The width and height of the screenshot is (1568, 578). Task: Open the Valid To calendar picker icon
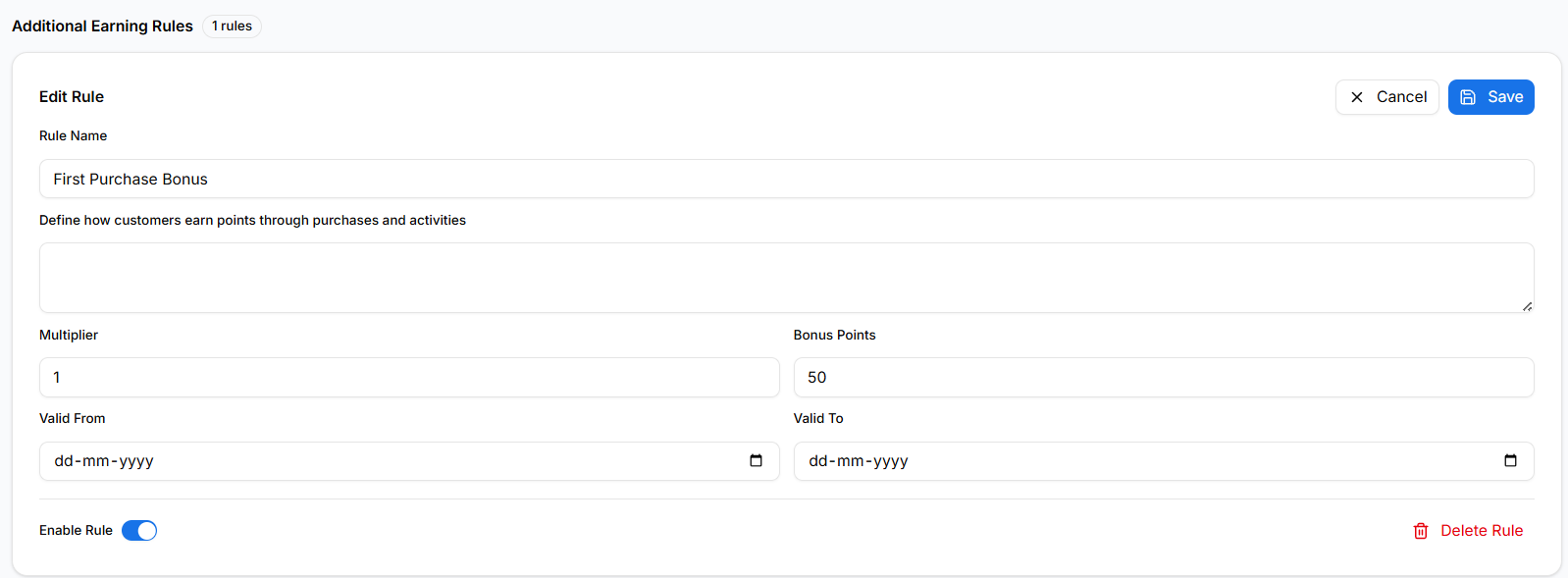[1510, 461]
